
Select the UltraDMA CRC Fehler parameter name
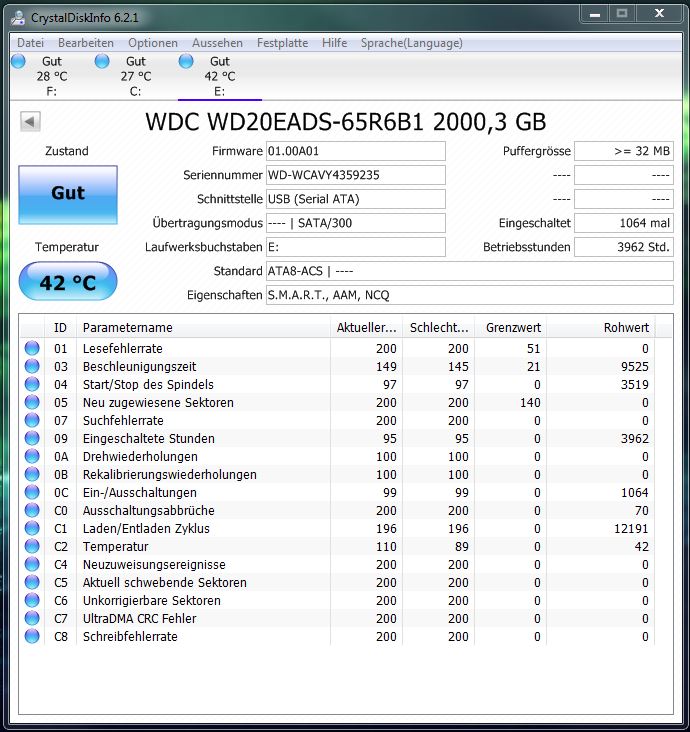(140, 619)
